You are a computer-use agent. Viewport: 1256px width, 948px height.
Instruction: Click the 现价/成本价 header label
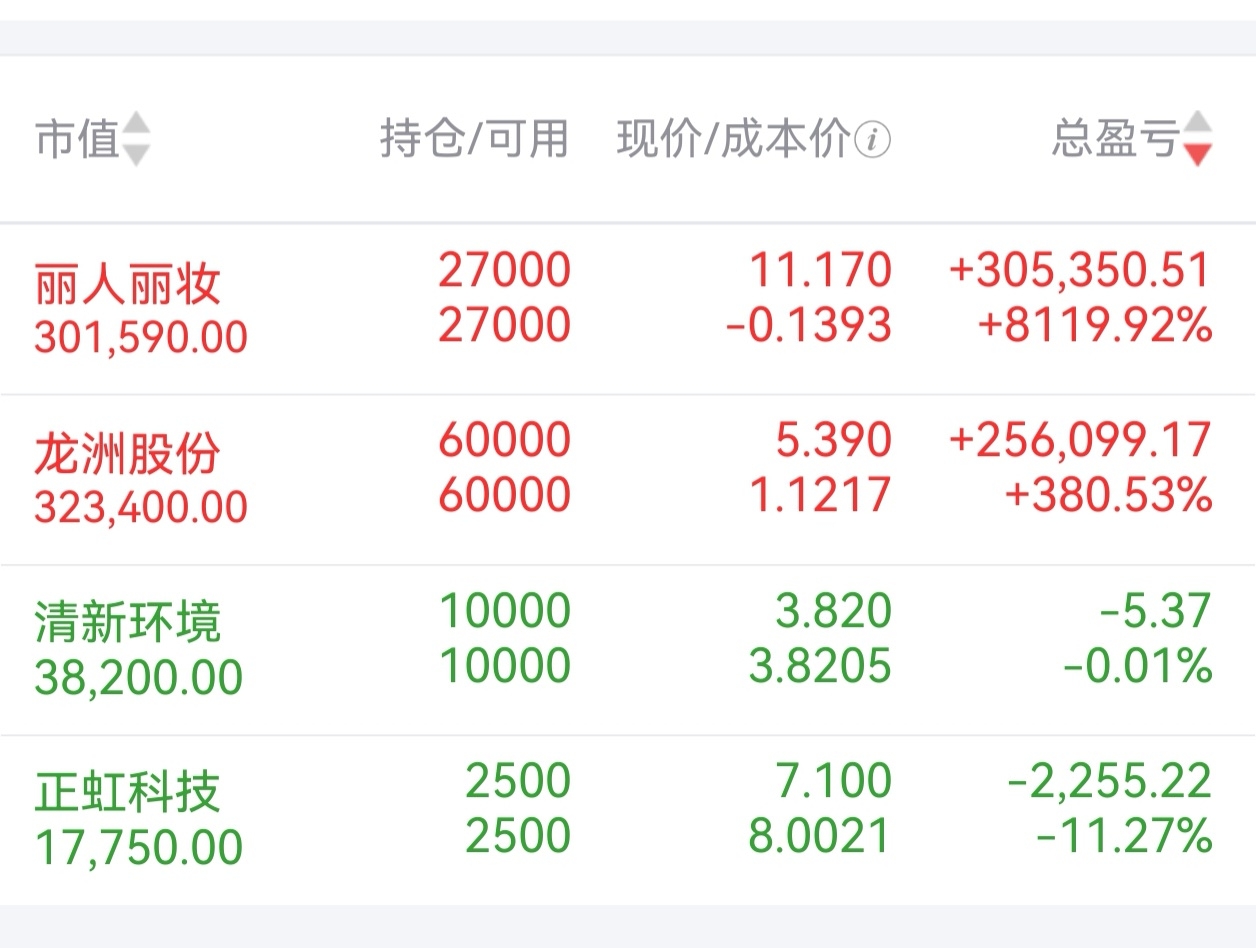coord(733,139)
